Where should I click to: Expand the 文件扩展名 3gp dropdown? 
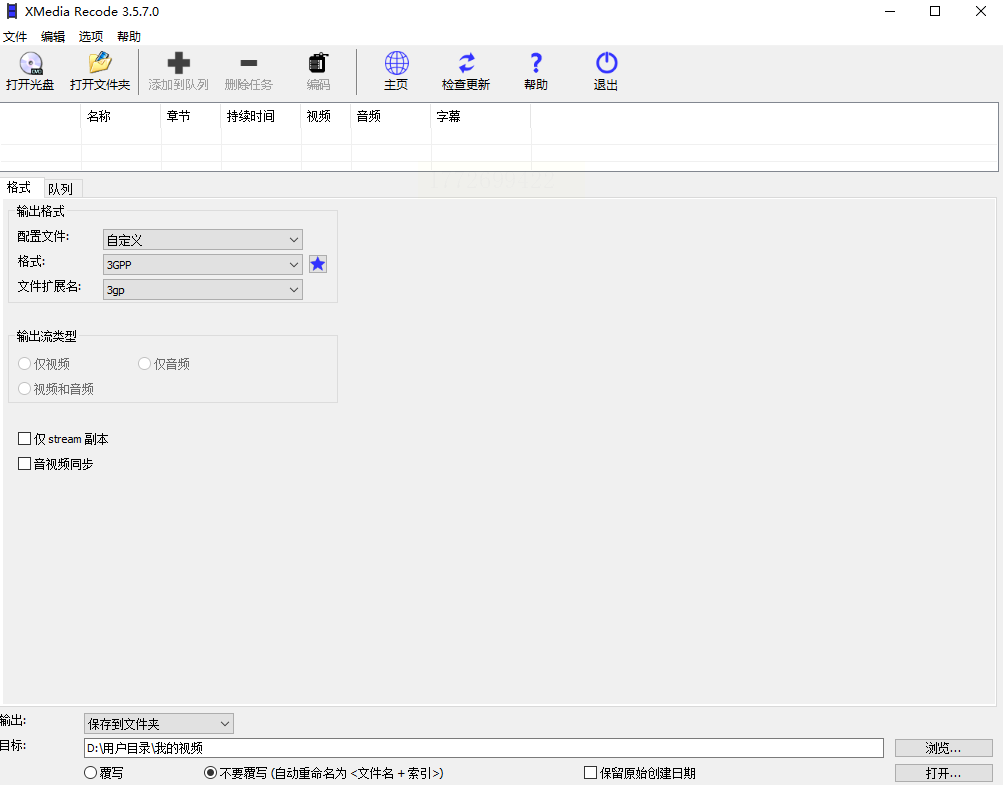[x=203, y=290]
